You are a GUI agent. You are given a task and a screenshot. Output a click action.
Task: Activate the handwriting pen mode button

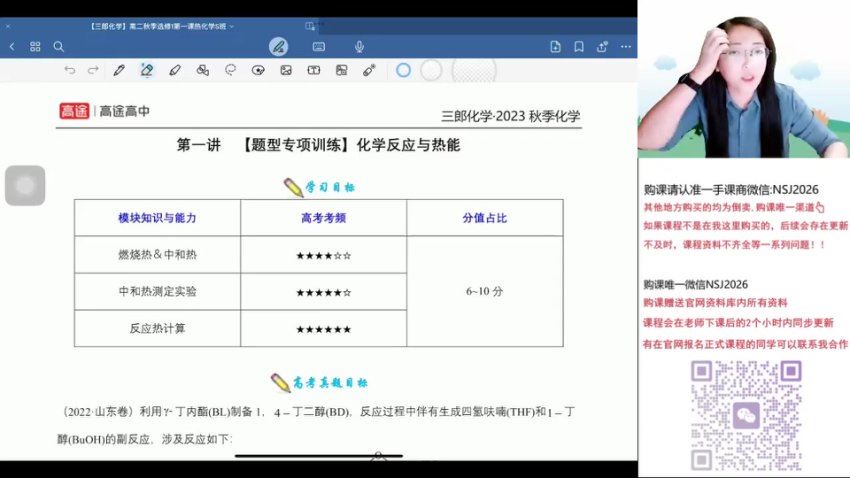point(279,47)
